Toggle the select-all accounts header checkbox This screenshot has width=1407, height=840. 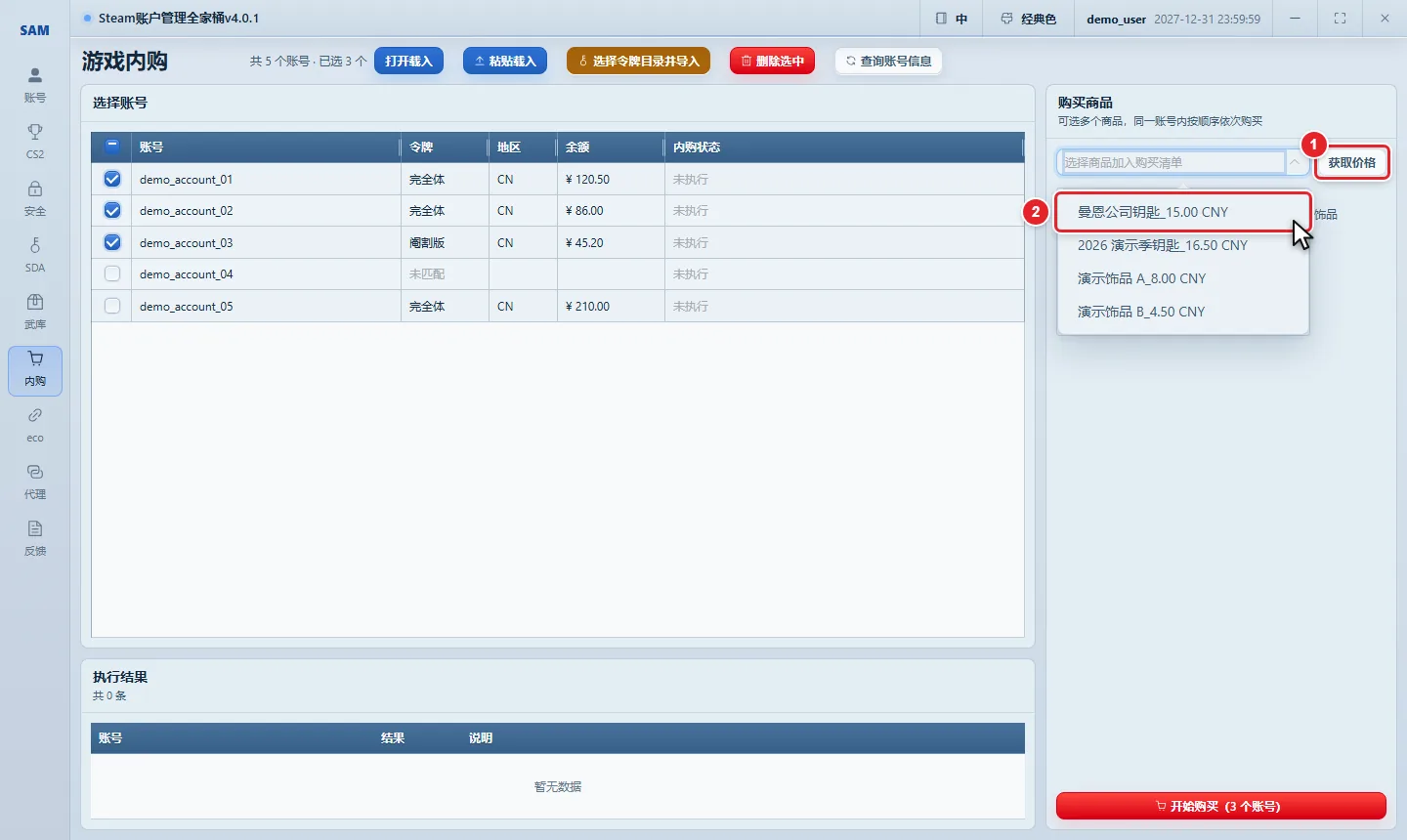(112, 147)
